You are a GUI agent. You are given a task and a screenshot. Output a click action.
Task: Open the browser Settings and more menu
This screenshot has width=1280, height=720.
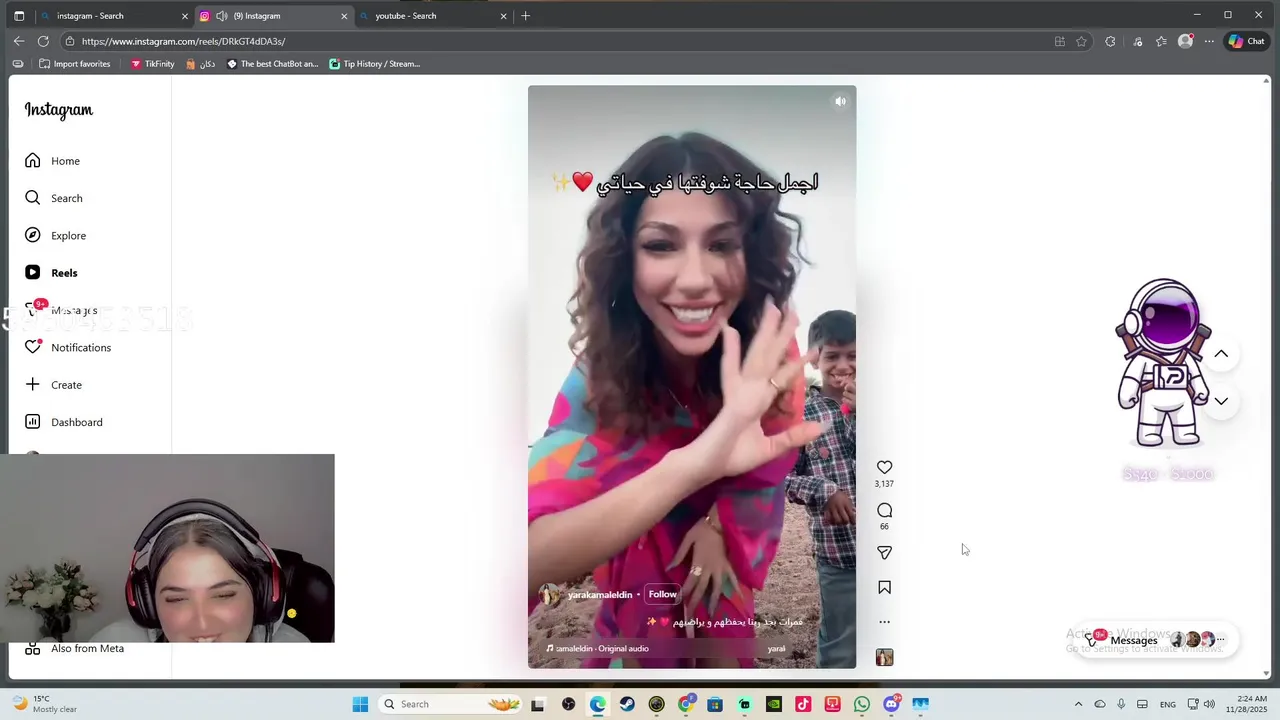(x=1209, y=41)
